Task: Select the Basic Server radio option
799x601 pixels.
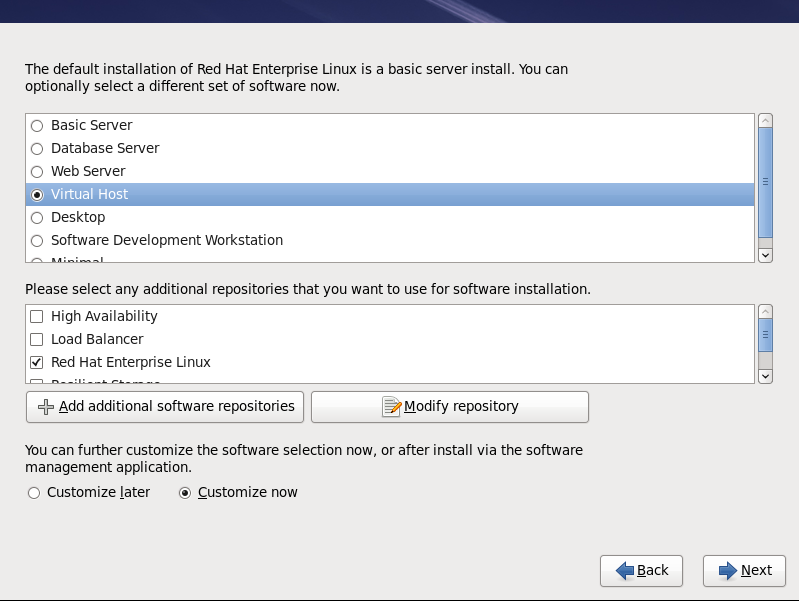Action: (x=37, y=126)
